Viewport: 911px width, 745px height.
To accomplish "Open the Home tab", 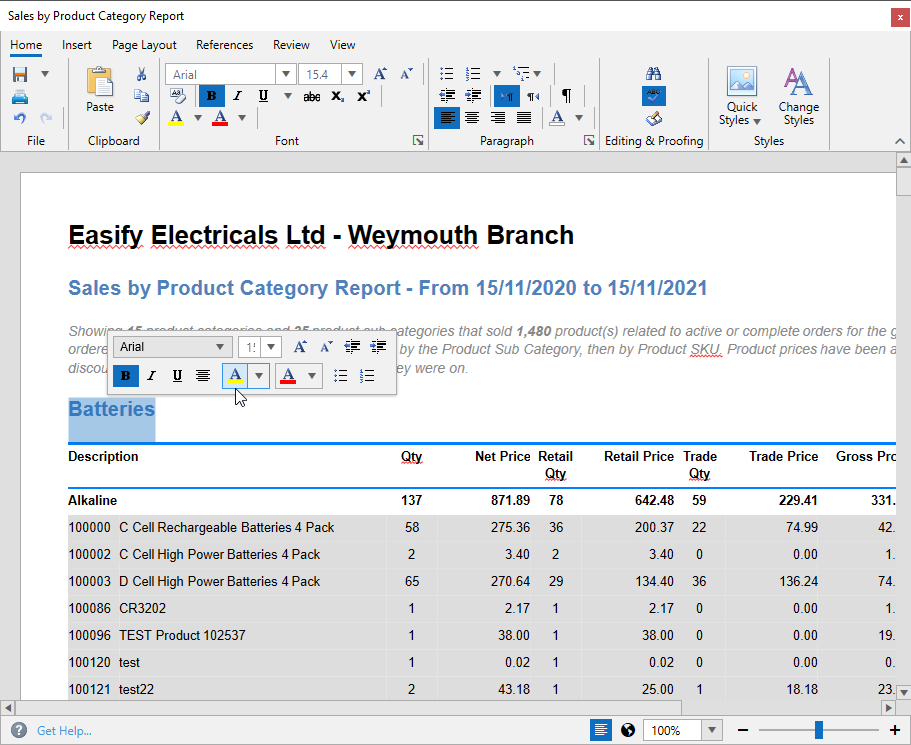I will pos(26,45).
